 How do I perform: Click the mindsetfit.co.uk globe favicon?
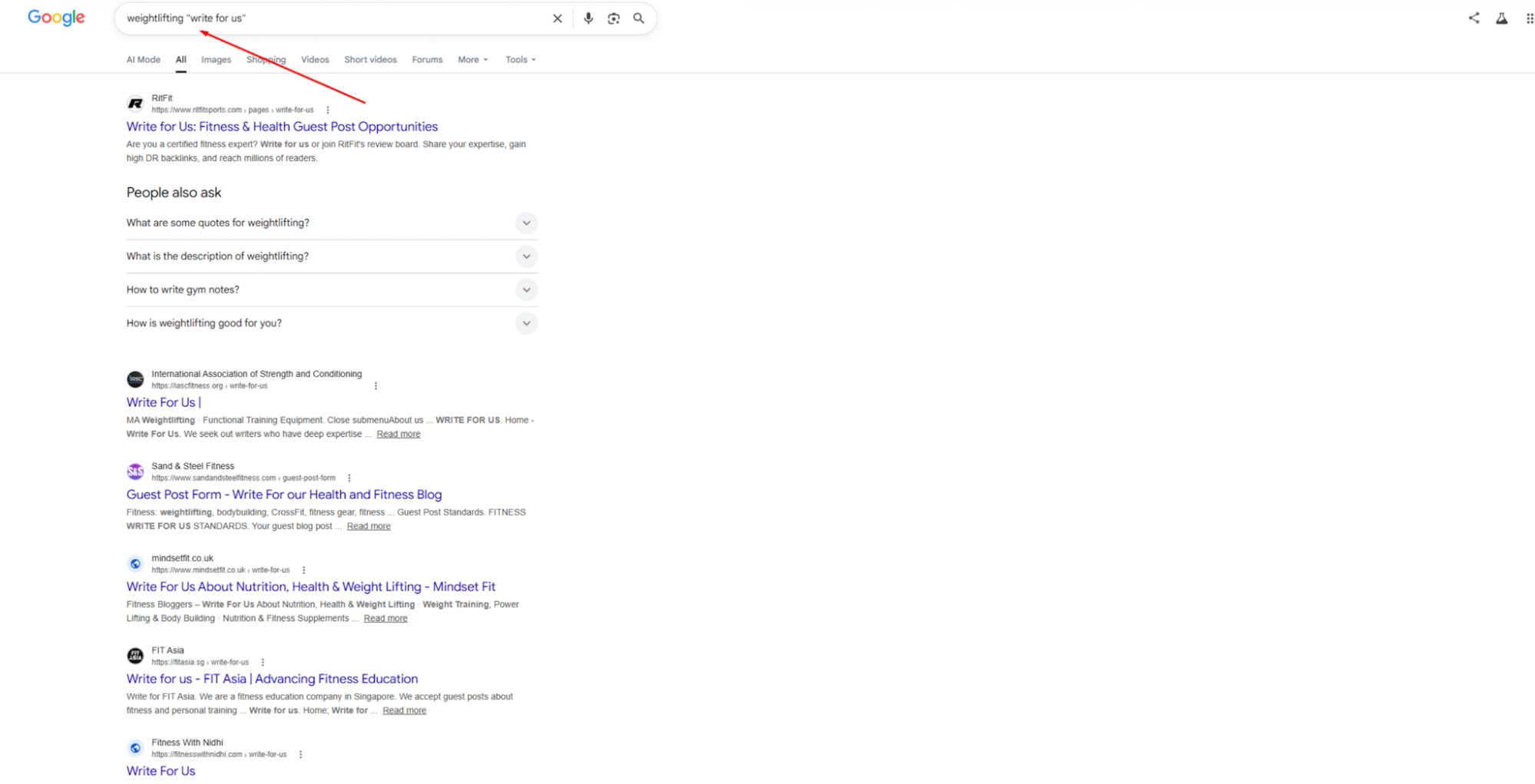135,564
